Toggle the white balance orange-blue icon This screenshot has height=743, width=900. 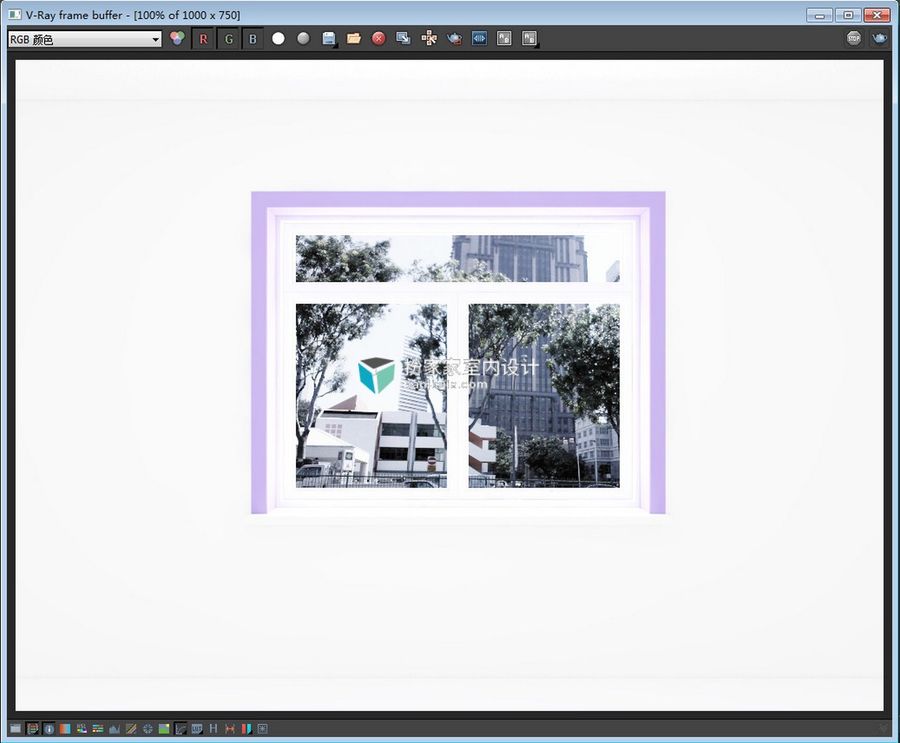[65, 729]
